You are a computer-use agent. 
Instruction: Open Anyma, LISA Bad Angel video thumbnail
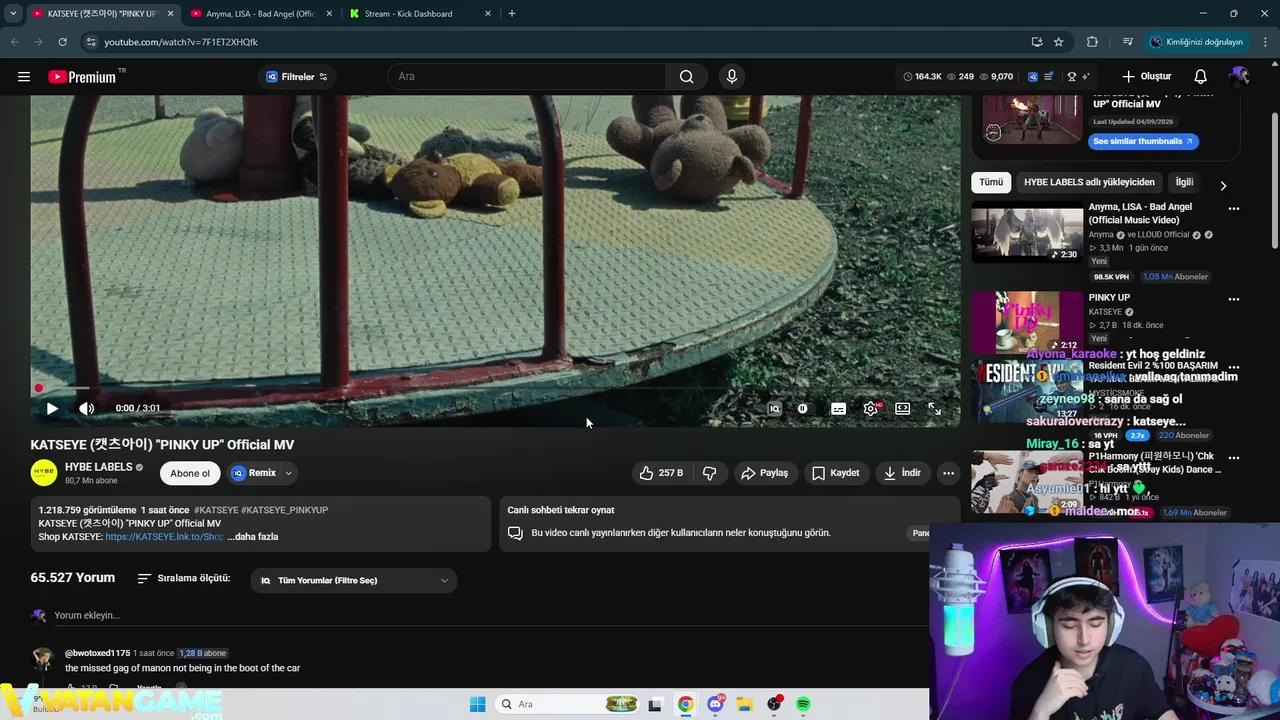point(1027,233)
